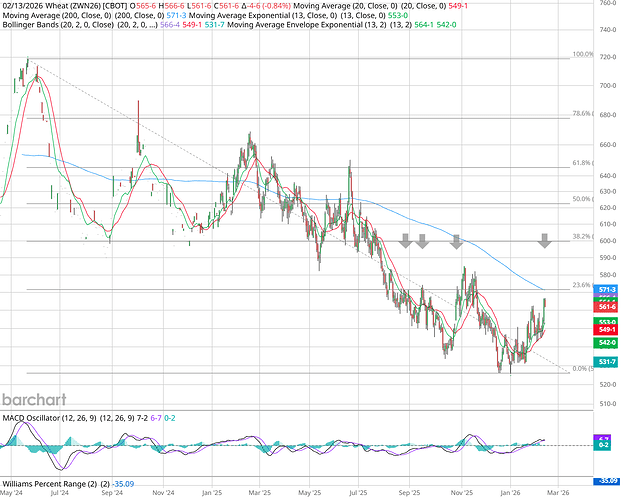The width and height of the screenshot is (623, 500).
Task: Click the second gray down-arrow from the left
Action: pyautogui.click(x=422, y=240)
